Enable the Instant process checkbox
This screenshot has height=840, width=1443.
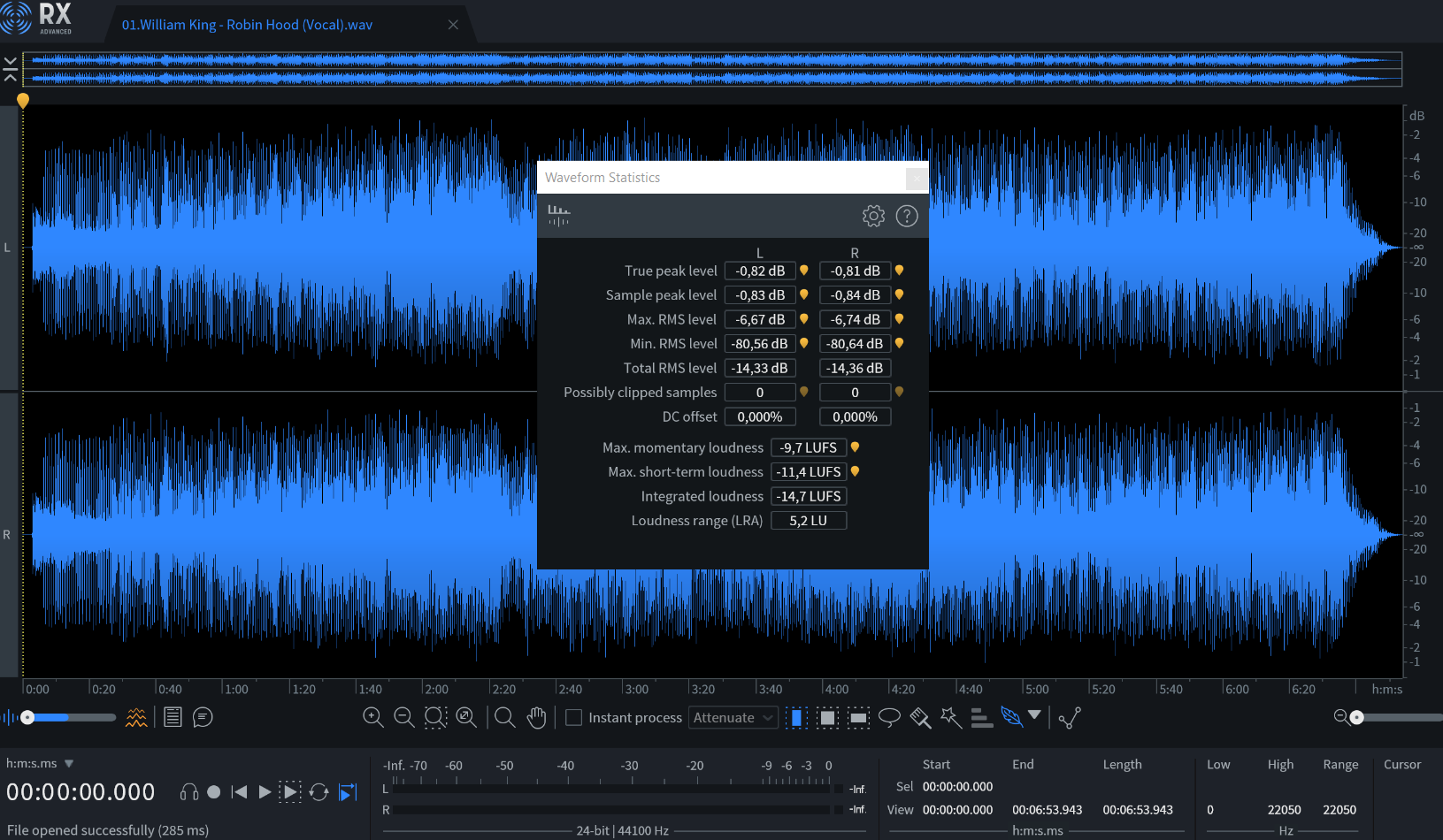point(574,718)
